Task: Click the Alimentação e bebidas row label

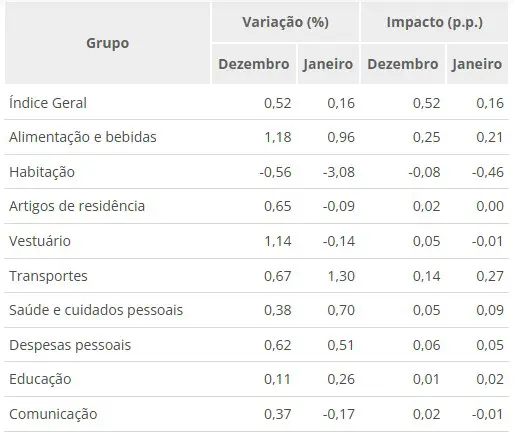Action: [83, 137]
